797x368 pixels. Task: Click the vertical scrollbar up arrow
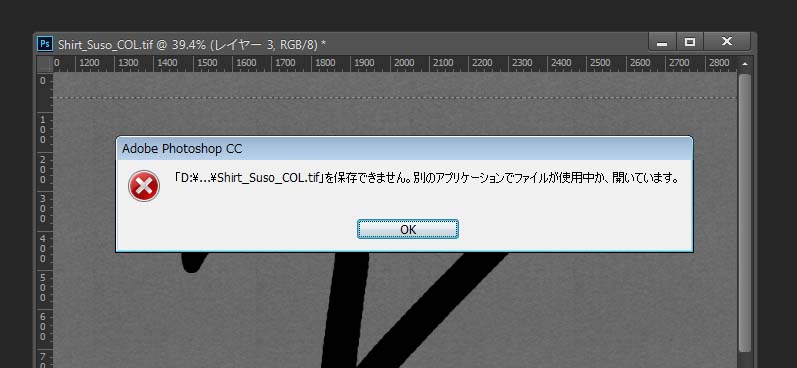pyautogui.click(x=745, y=64)
